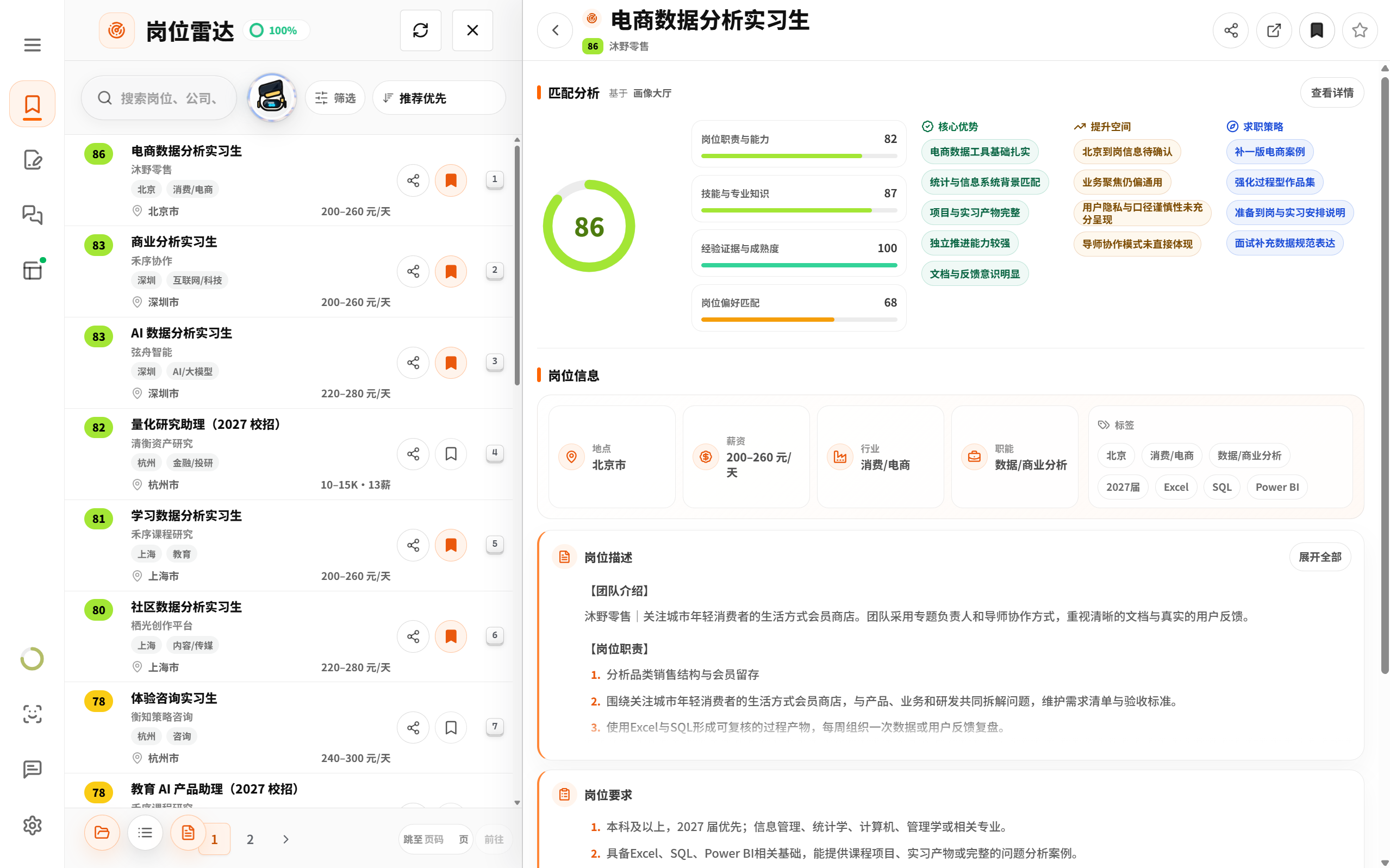Click the Power BI tag
1390x868 pixels.
pos(1276,487)
